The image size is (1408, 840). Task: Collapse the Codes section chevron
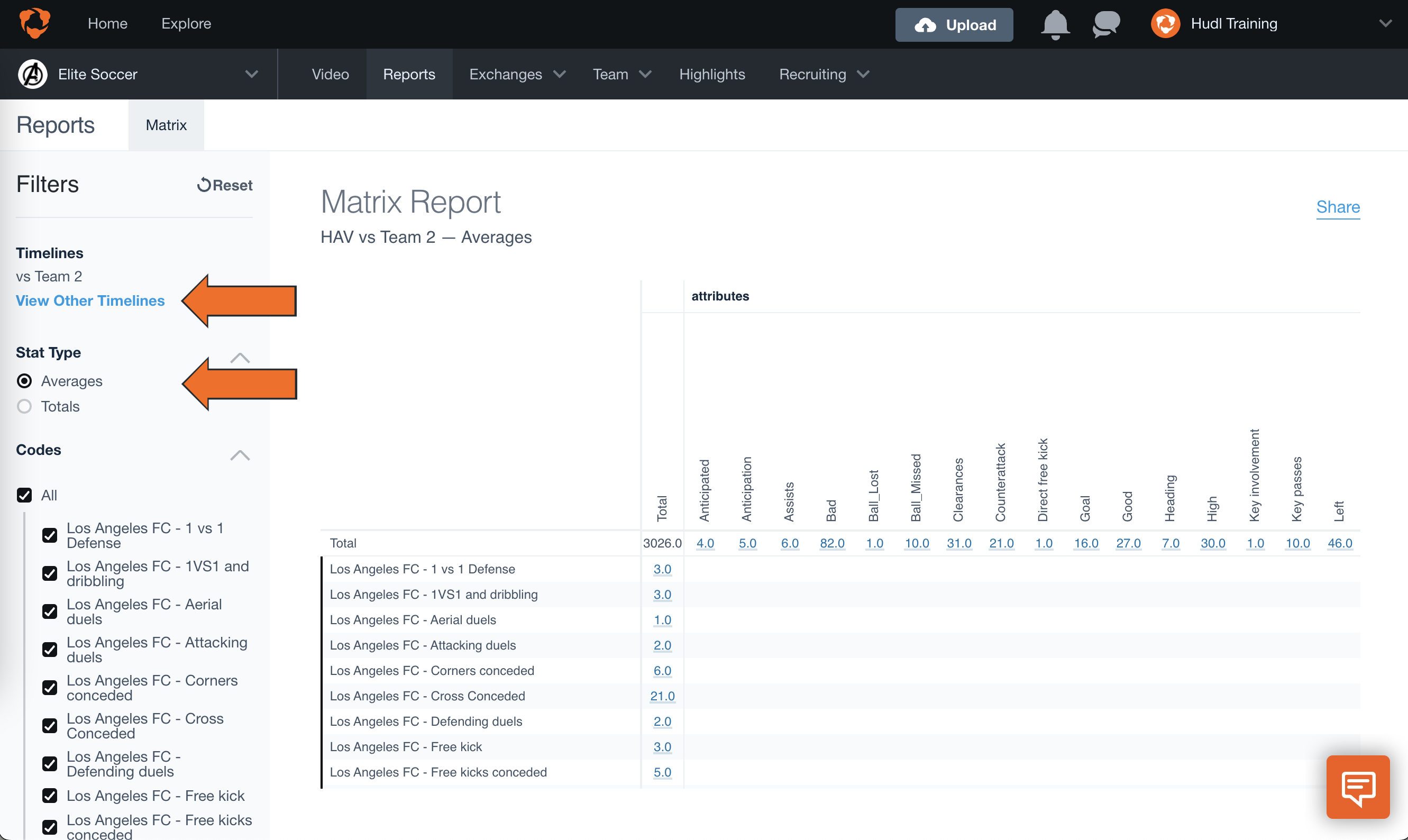pos(240,455)
